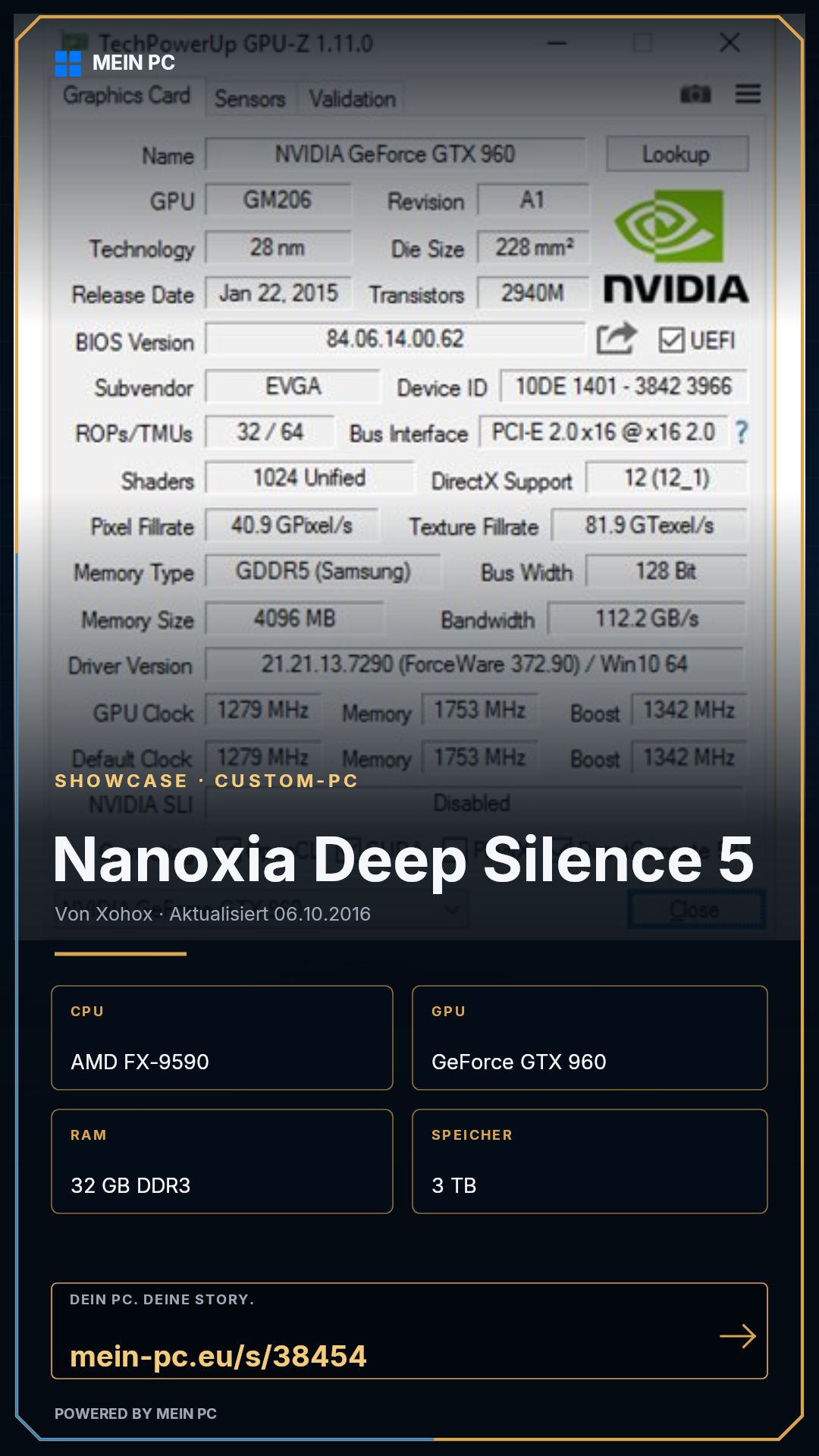Viewport: 819px width, 1456px height.
Task: Click the MEIN PC logo icon
Action: click(68, 64)
